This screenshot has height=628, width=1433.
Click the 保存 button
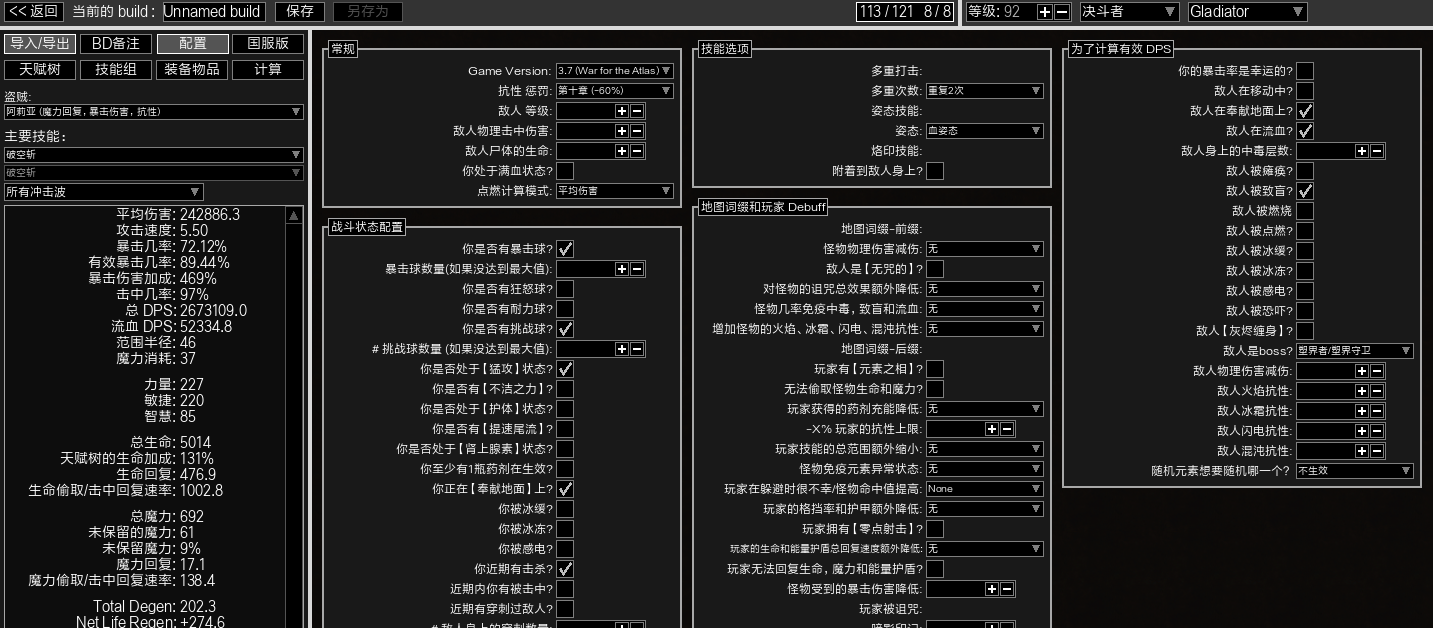click(299, 12)
